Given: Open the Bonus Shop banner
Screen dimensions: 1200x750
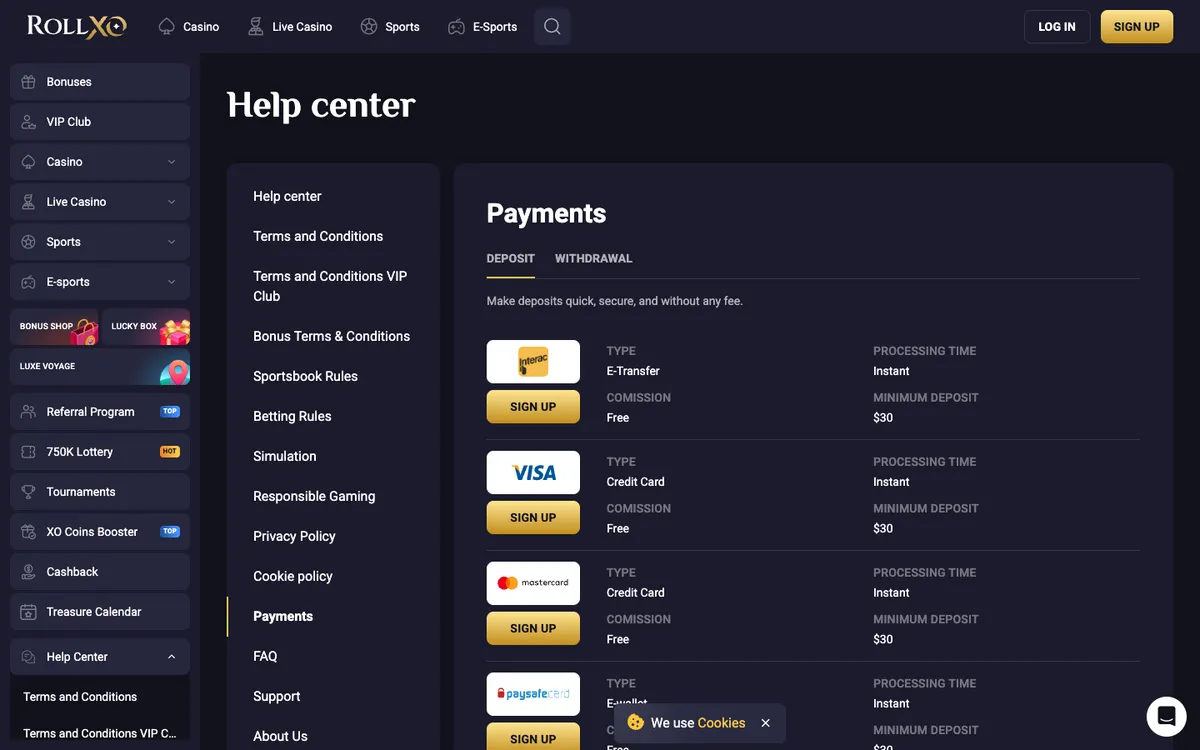Looking at the screenshot, I should coord(54,327).
